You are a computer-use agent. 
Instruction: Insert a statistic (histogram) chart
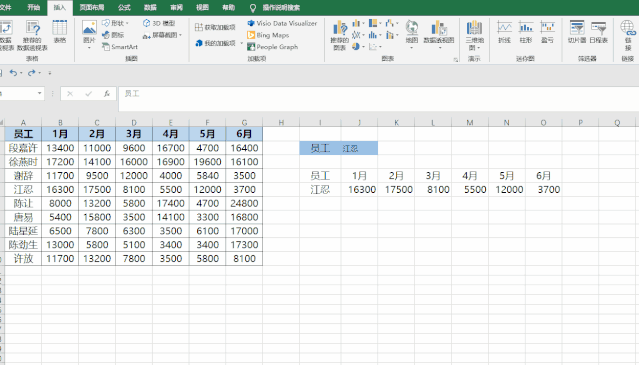pos(375,35)
